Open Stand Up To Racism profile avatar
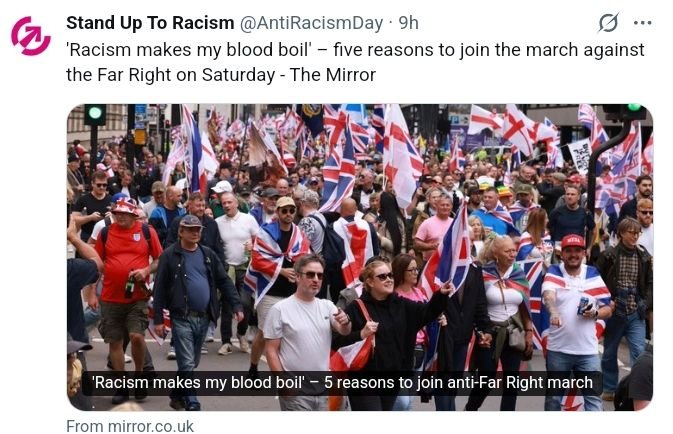673x434 pixels. pos(31,36)
